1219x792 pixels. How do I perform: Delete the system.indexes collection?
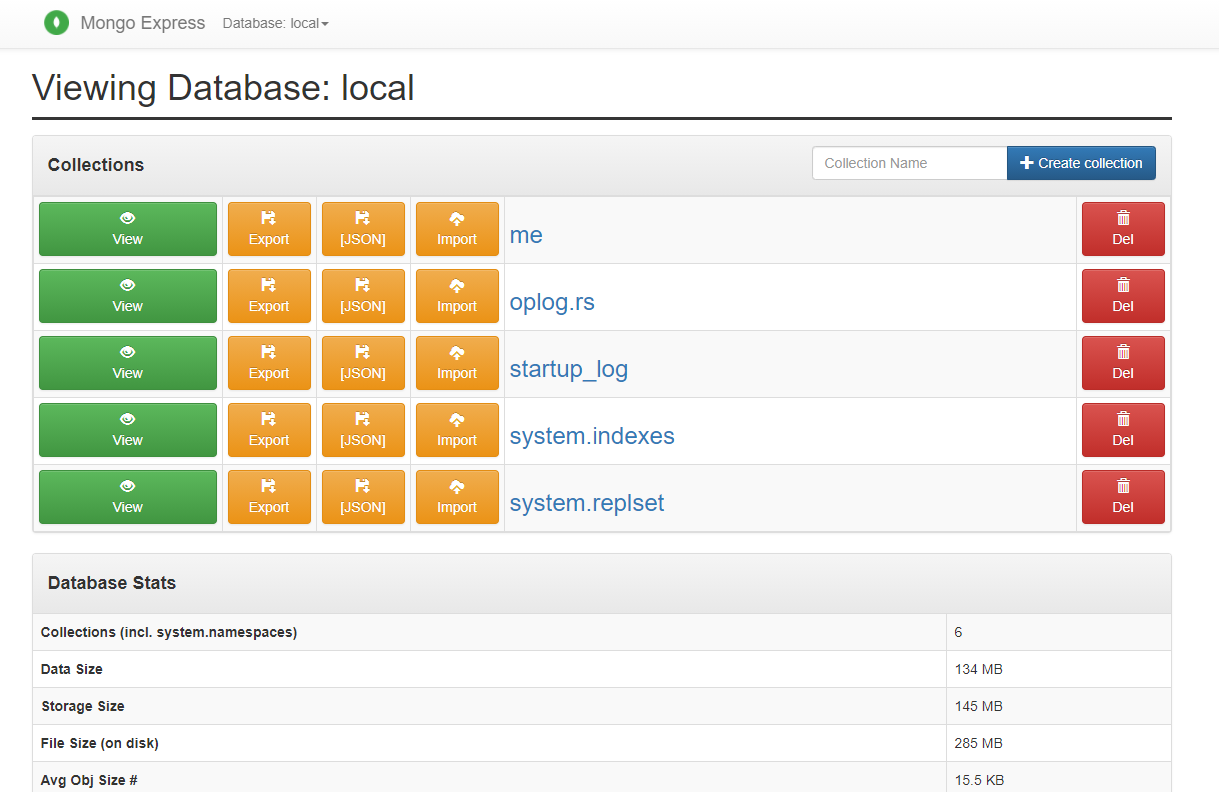pyautogui.click(x=1123, y=430)
